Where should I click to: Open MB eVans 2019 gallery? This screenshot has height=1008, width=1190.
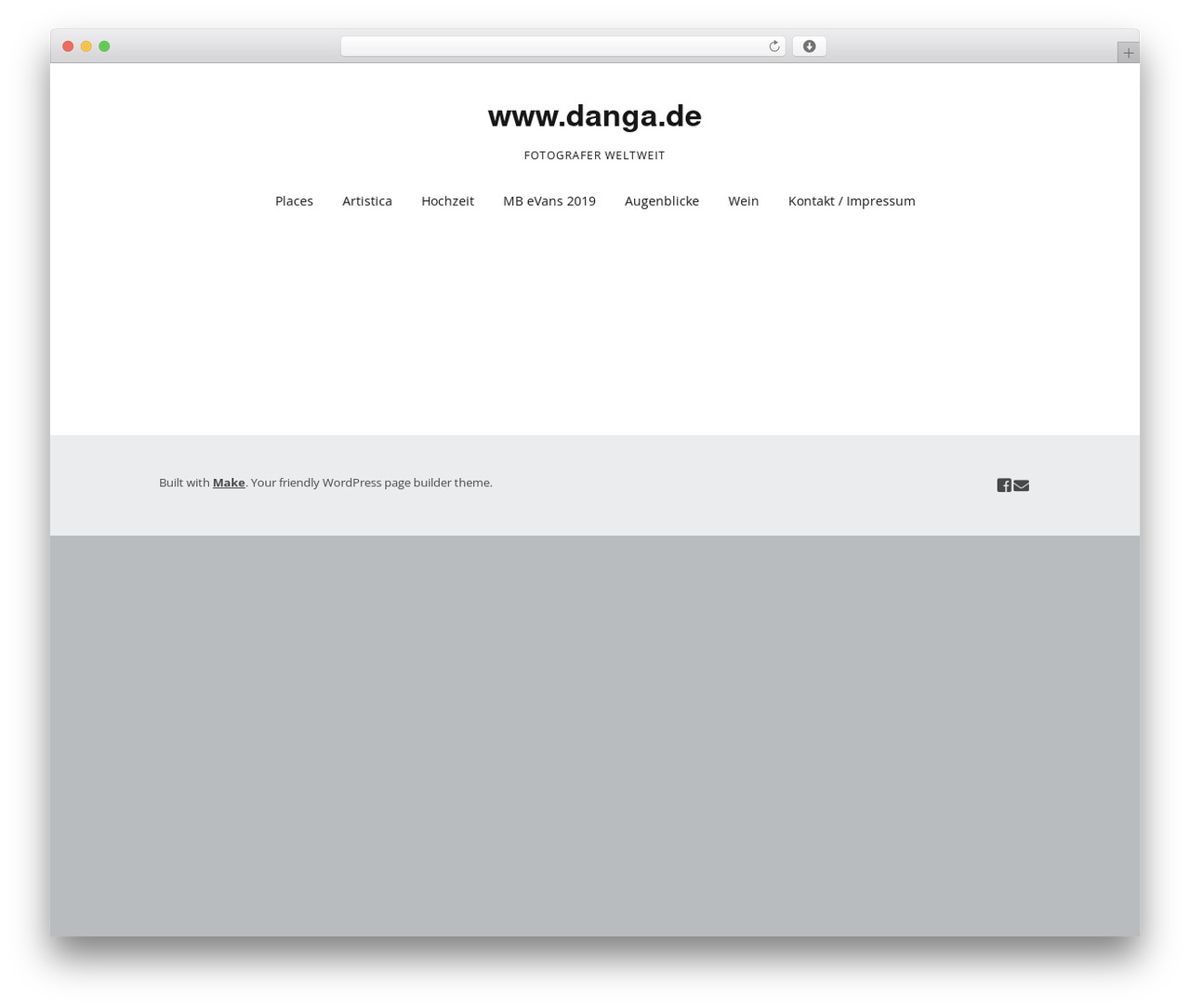[x=549, y=201]
